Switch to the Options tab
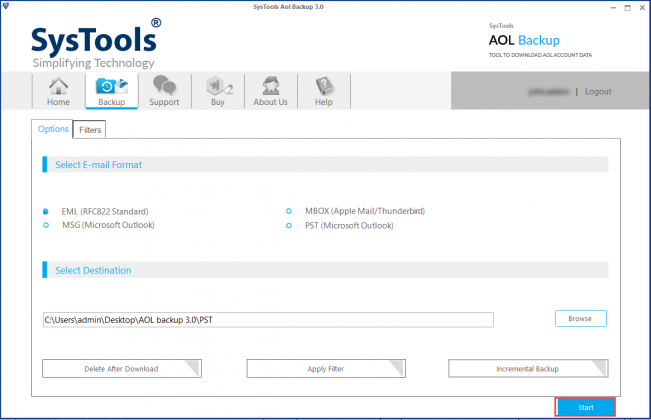The height and width of the screenshot is (420, 651). click(x=53, y=129)
